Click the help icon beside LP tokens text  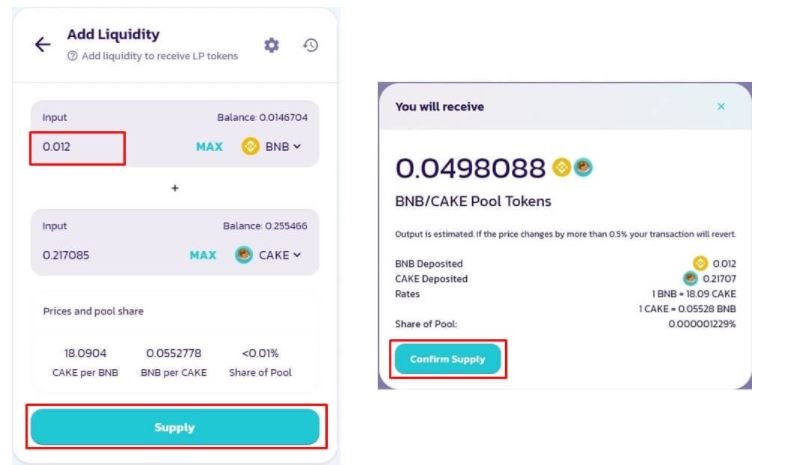[72, 56]
